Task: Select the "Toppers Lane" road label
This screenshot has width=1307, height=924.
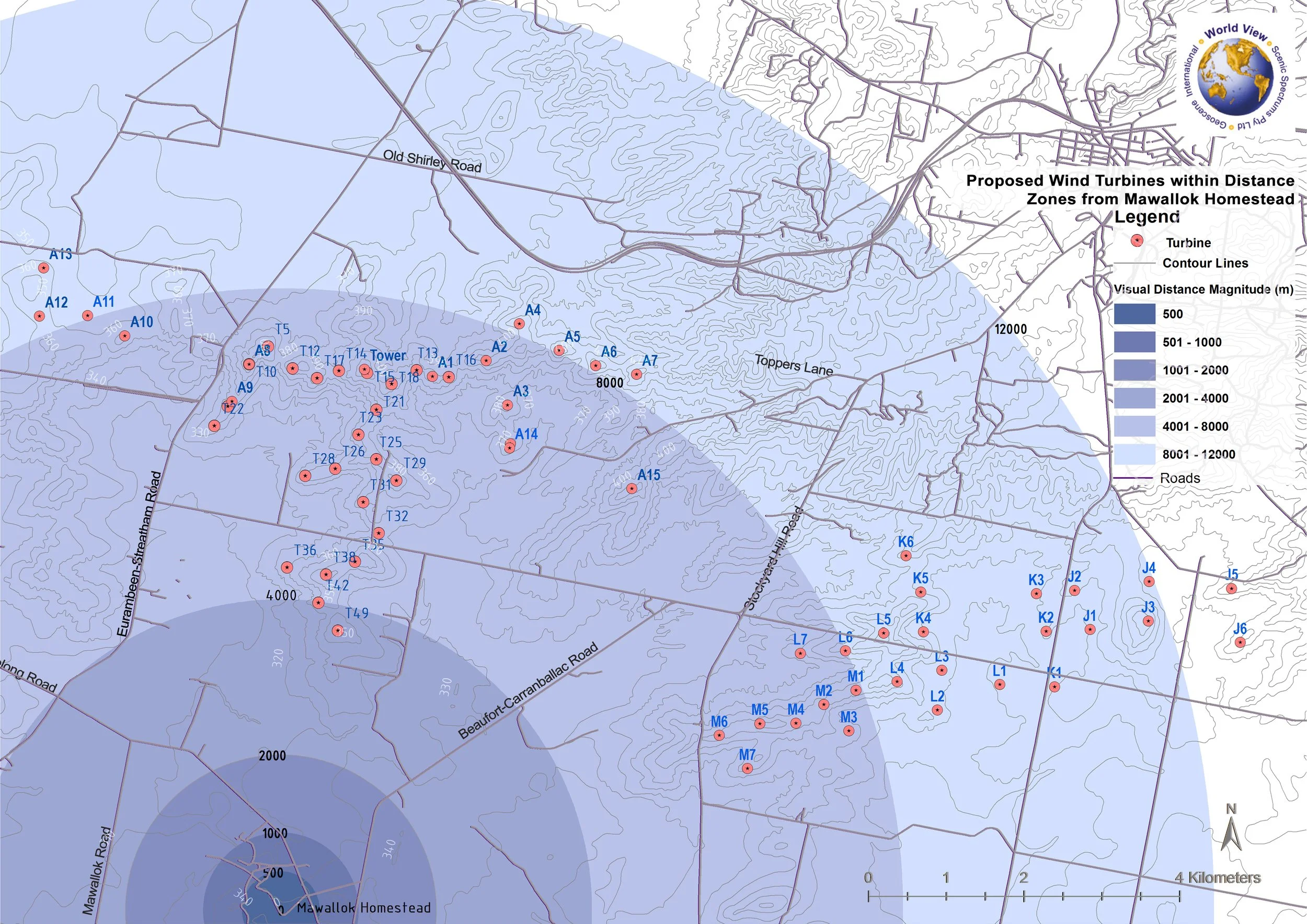Action: [x=794, y=365]
